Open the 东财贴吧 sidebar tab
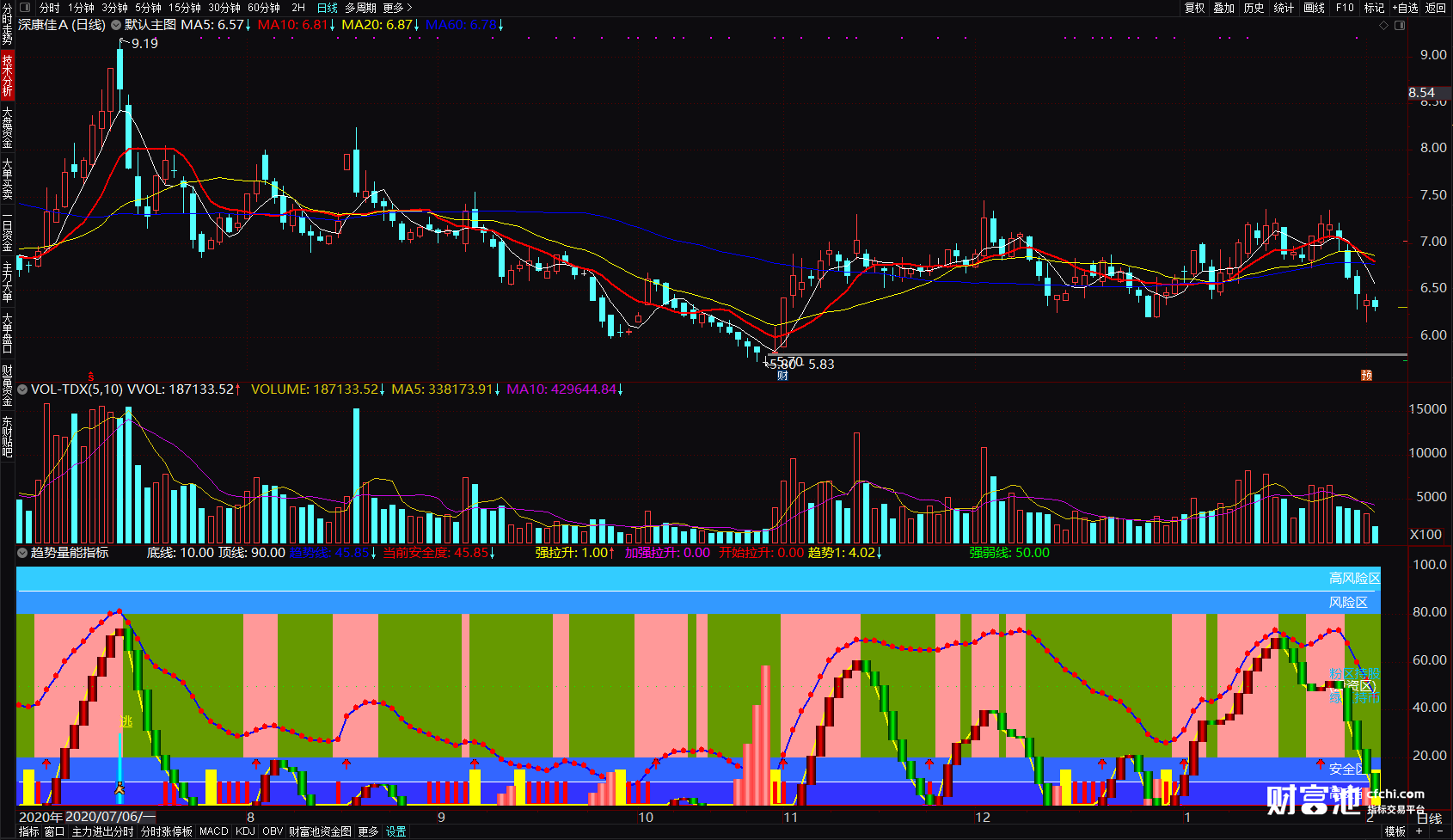Viewport: 1453px width, 840px height. [x=7, y=437]
